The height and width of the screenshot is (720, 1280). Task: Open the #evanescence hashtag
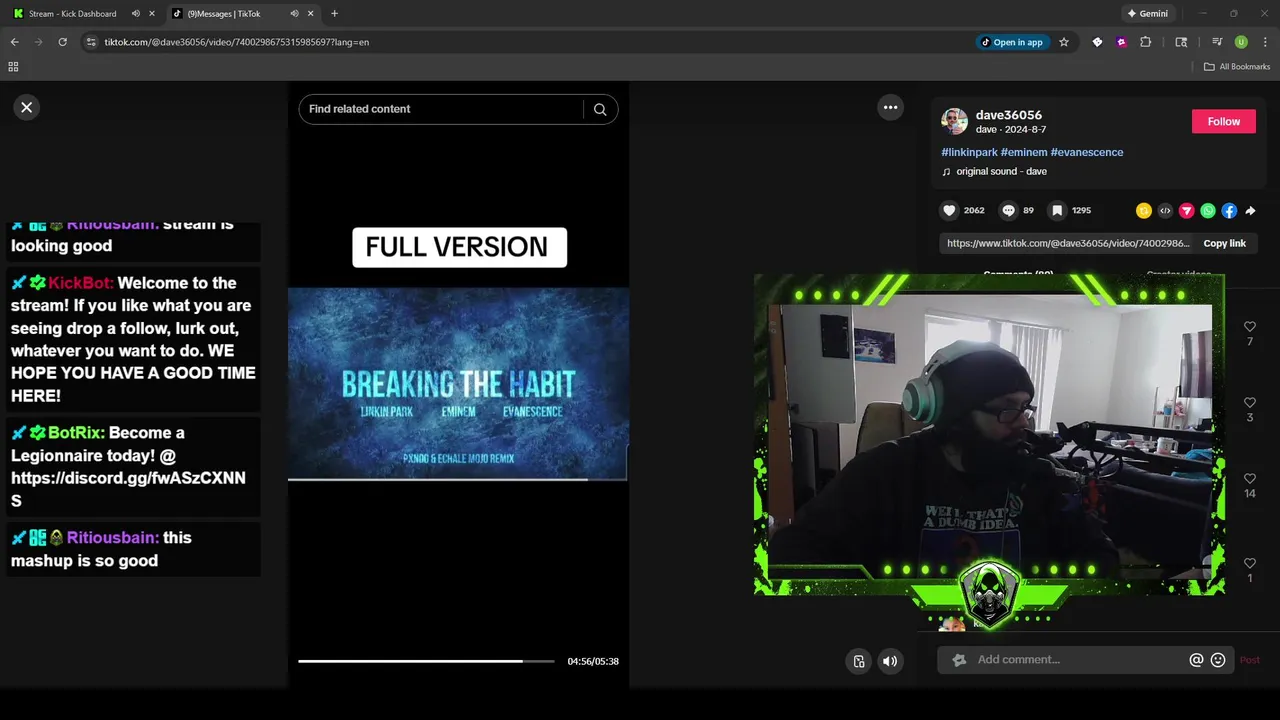point(1087,152)
